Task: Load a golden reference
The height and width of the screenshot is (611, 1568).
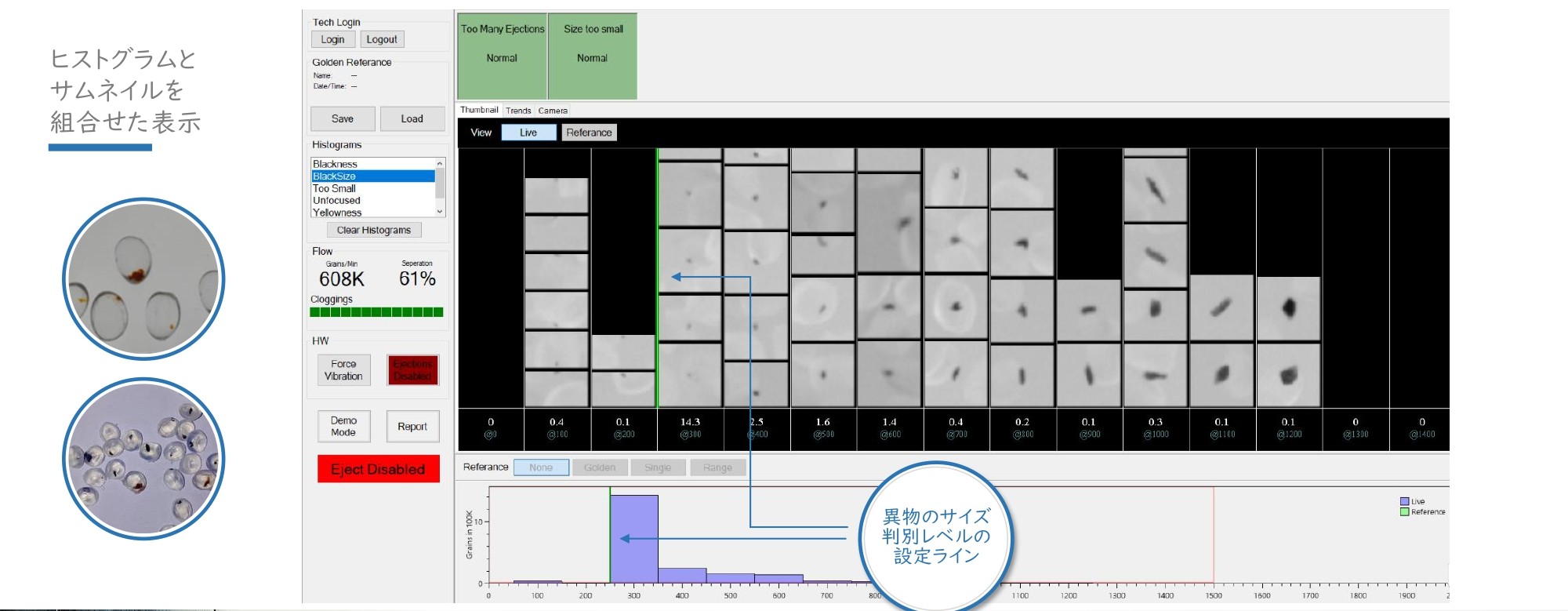Action: tap(412, 118)
